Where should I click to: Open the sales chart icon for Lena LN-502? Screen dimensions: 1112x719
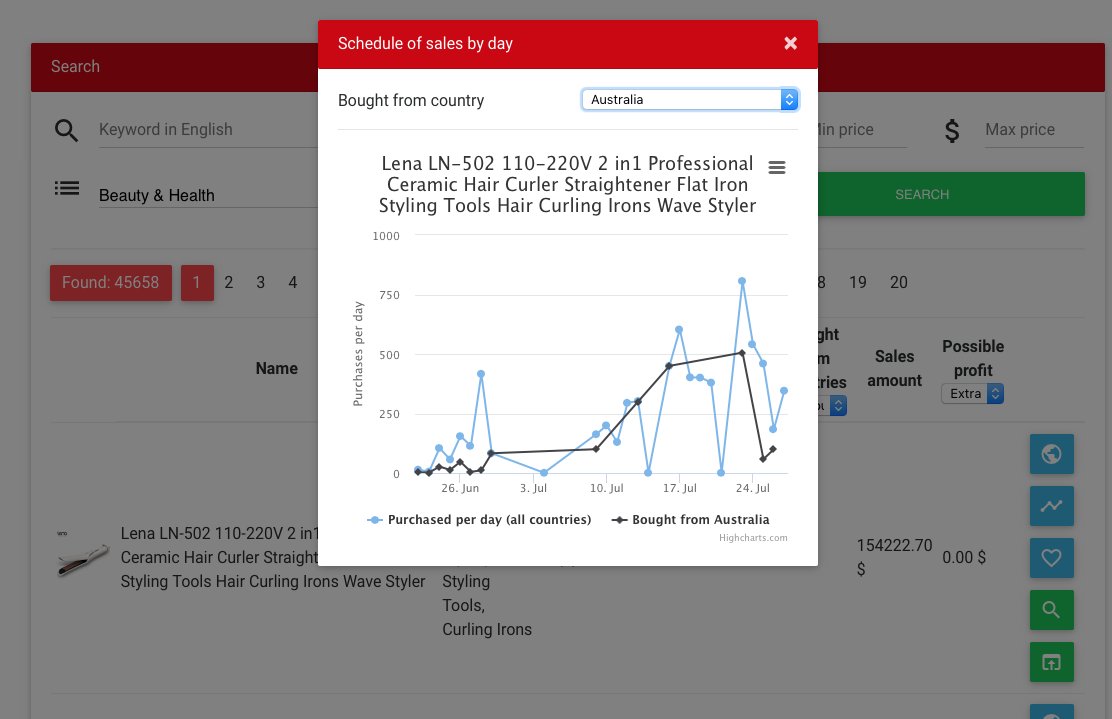pyautogui.click(x=1051, y=506)
